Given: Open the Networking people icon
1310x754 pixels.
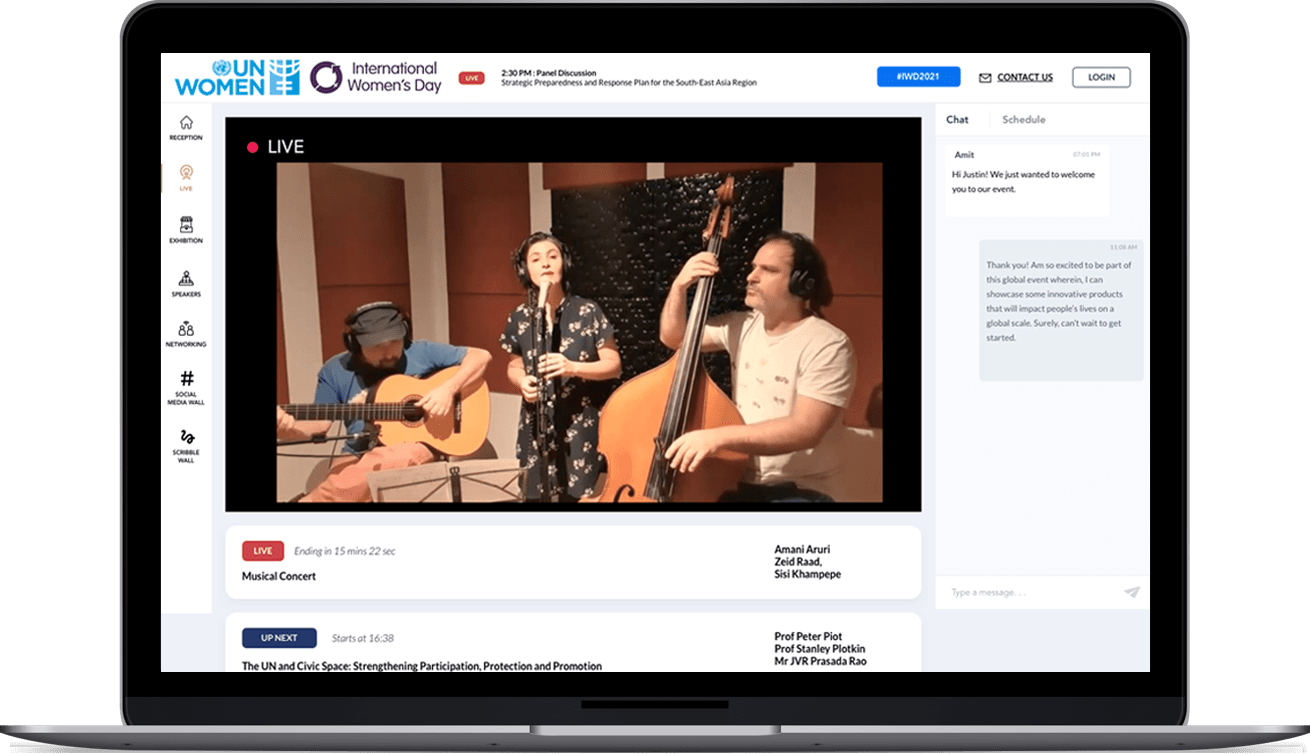Looking at the screenshot, I should [x=186, y=329].
